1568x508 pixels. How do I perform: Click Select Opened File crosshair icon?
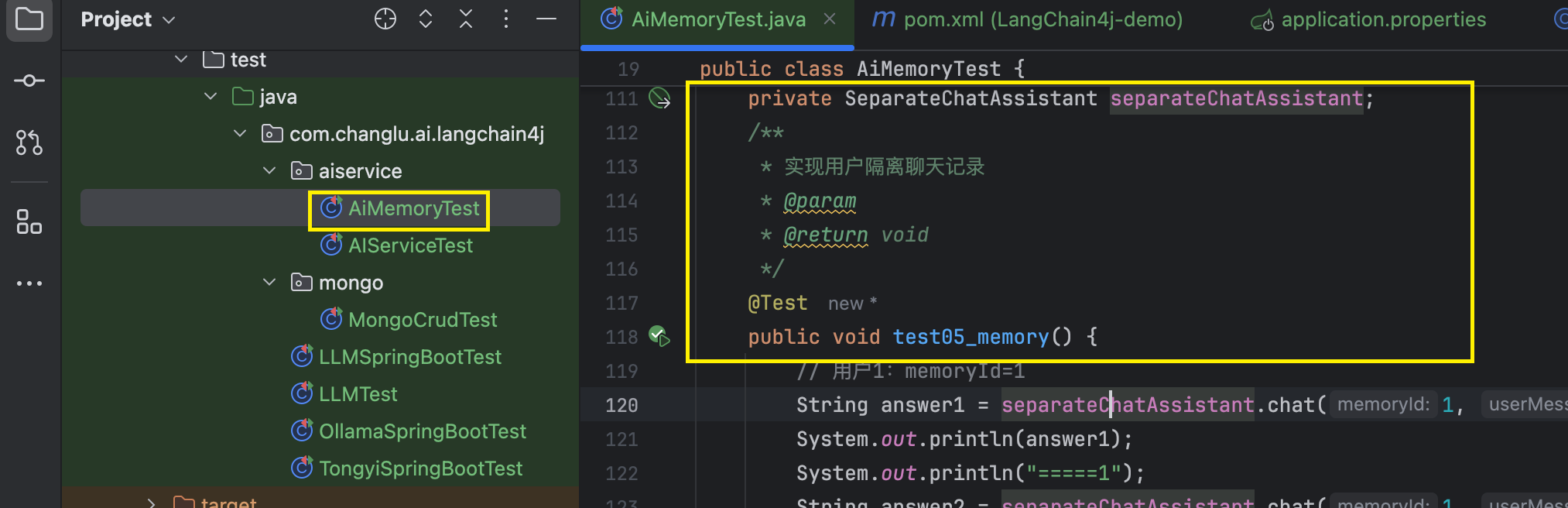coord(385,19)
